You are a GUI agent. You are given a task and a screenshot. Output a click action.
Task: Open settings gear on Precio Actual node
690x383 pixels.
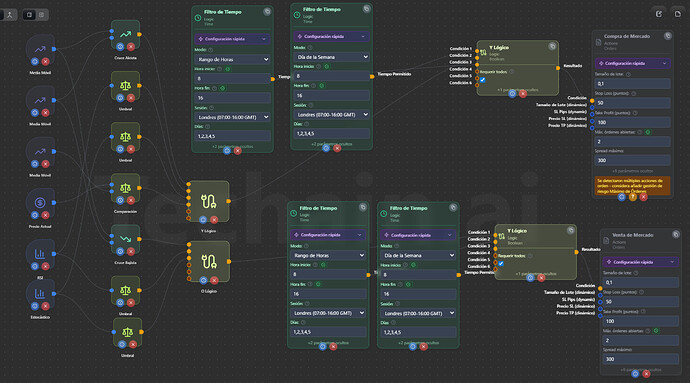[x=35, y=215]
